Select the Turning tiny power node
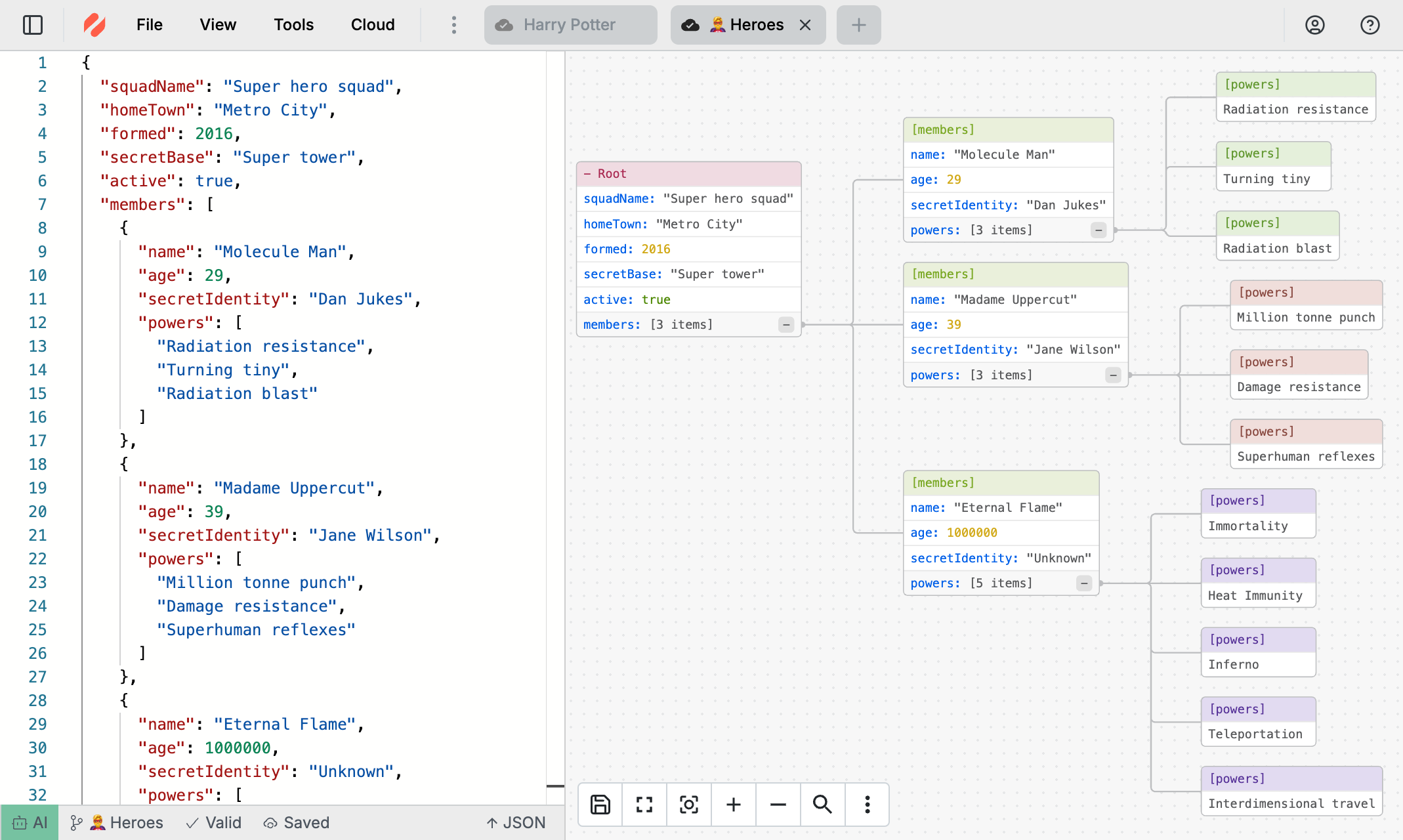 [1273, 167]
